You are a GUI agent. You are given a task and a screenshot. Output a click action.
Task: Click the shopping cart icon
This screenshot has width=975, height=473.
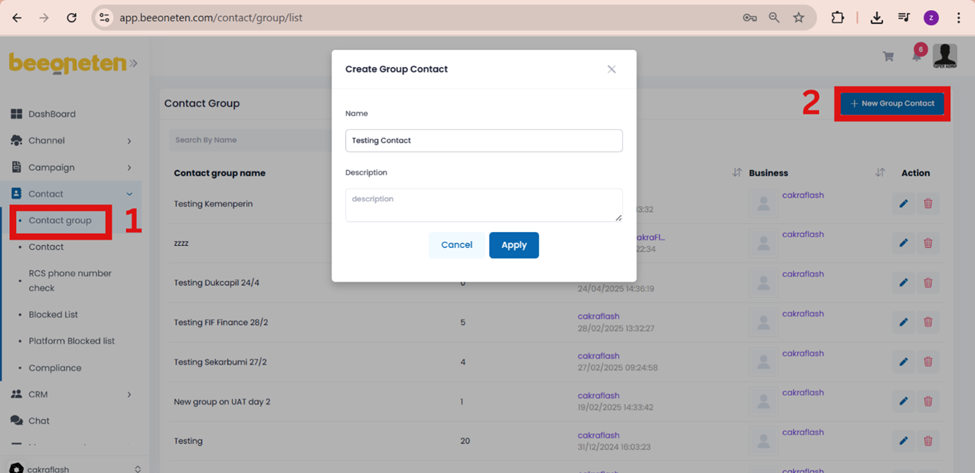[x=888, y=57]
